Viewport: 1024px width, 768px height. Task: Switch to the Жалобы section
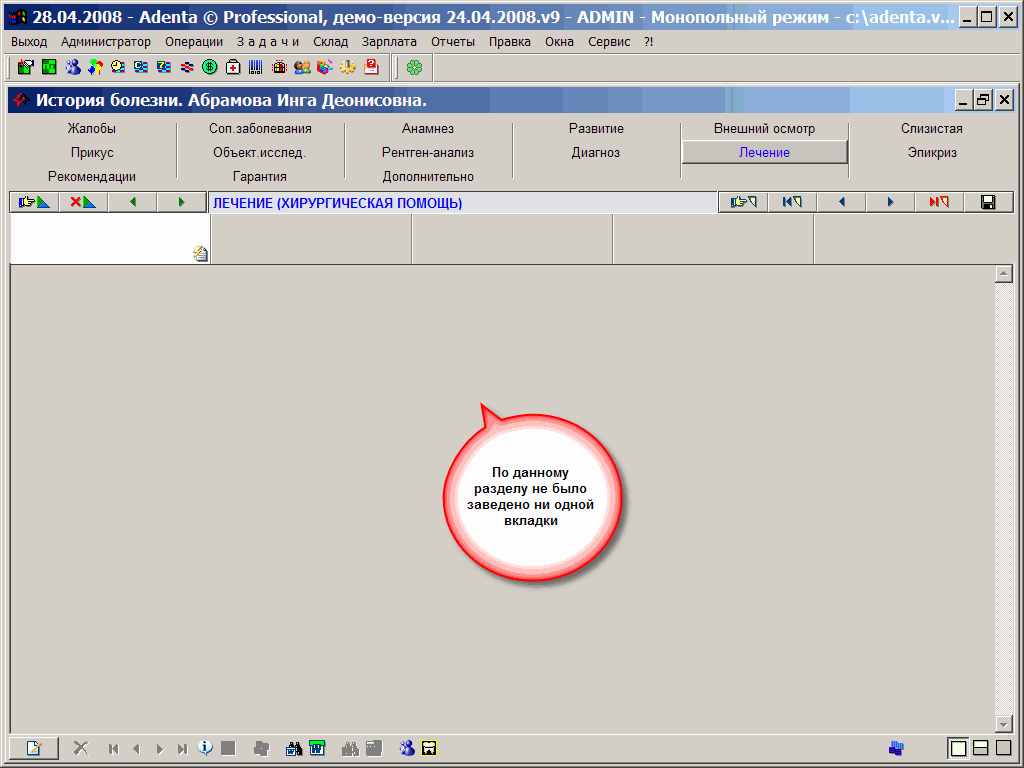tap(92, 129)
